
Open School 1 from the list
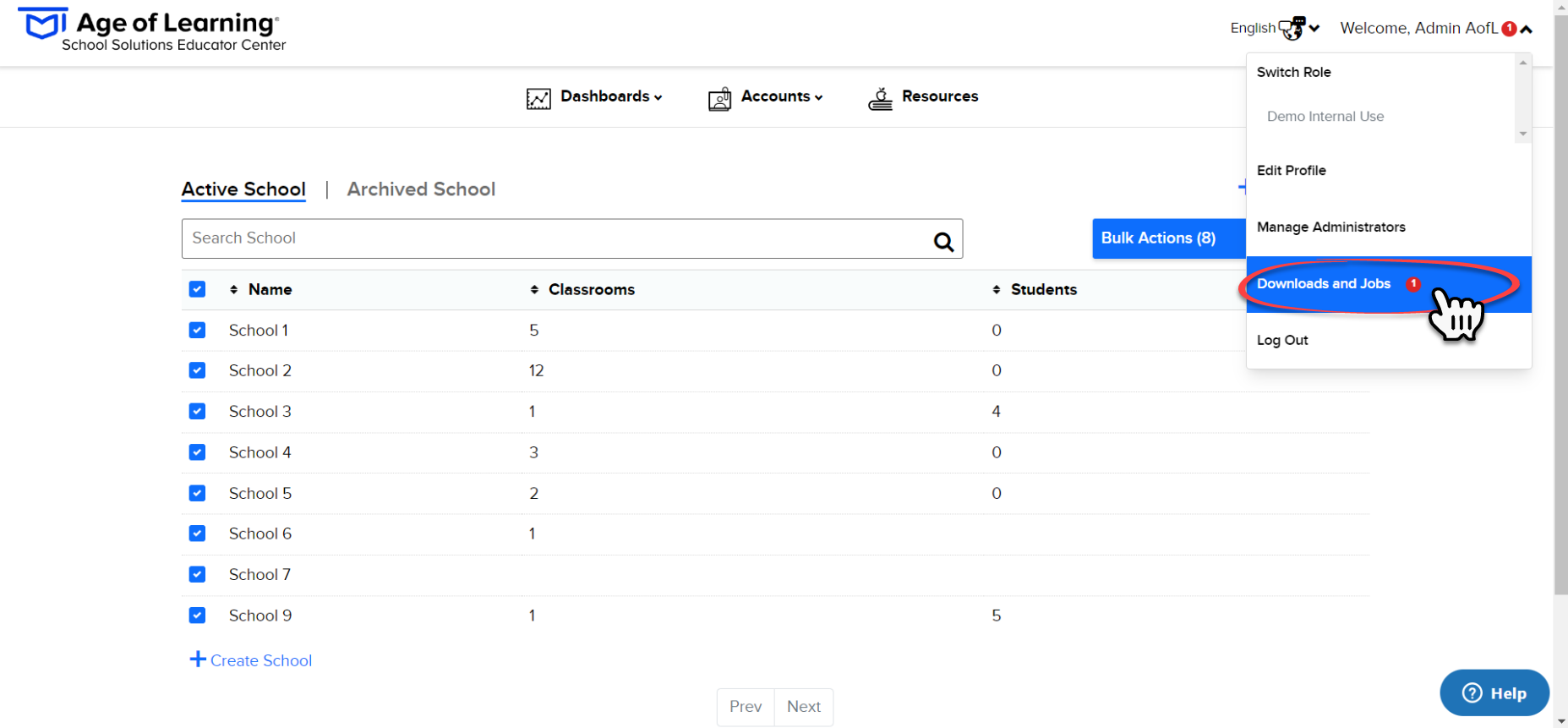click(x=259, y=331)
